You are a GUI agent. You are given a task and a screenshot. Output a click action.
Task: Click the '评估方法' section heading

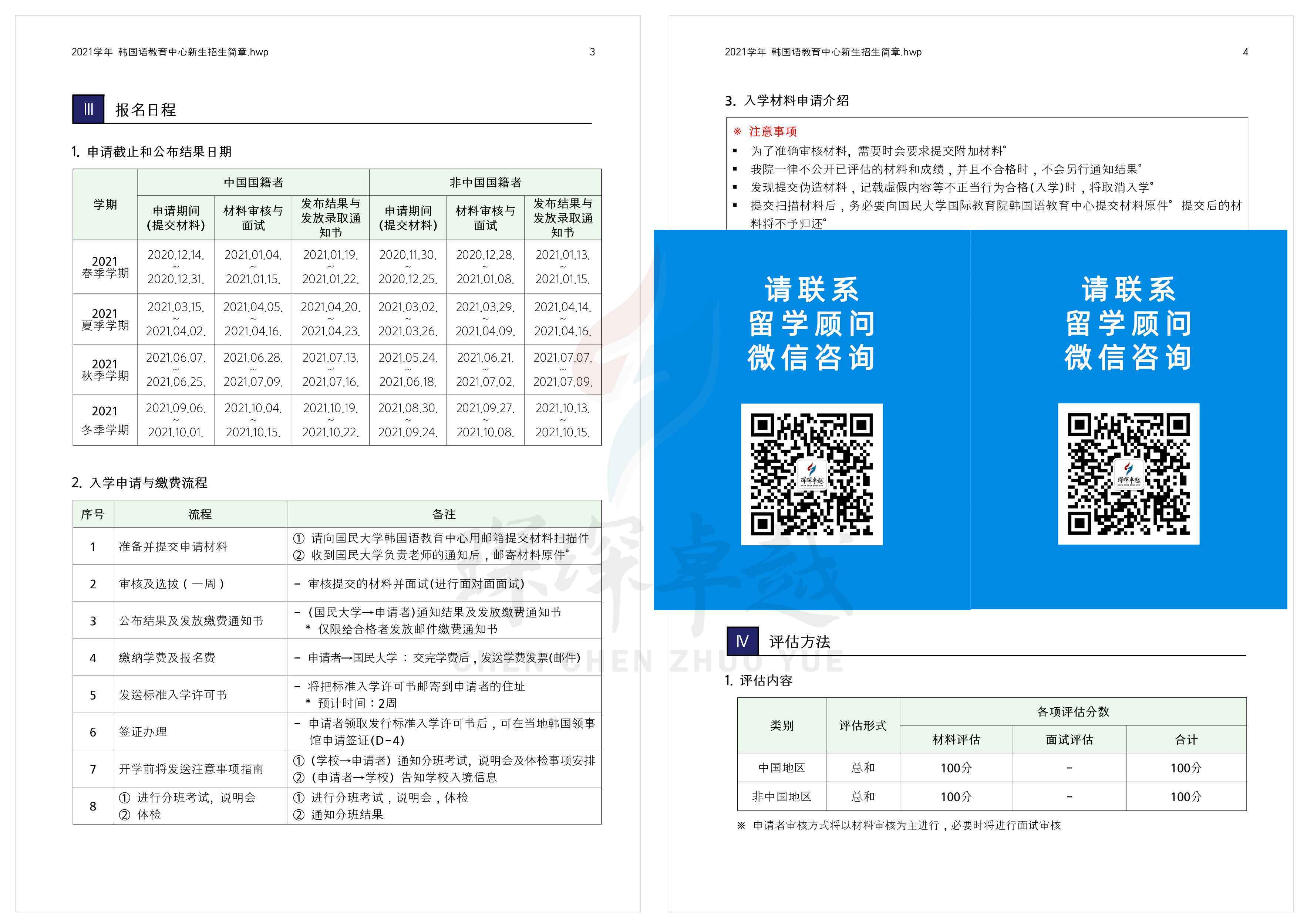[800, 642]
